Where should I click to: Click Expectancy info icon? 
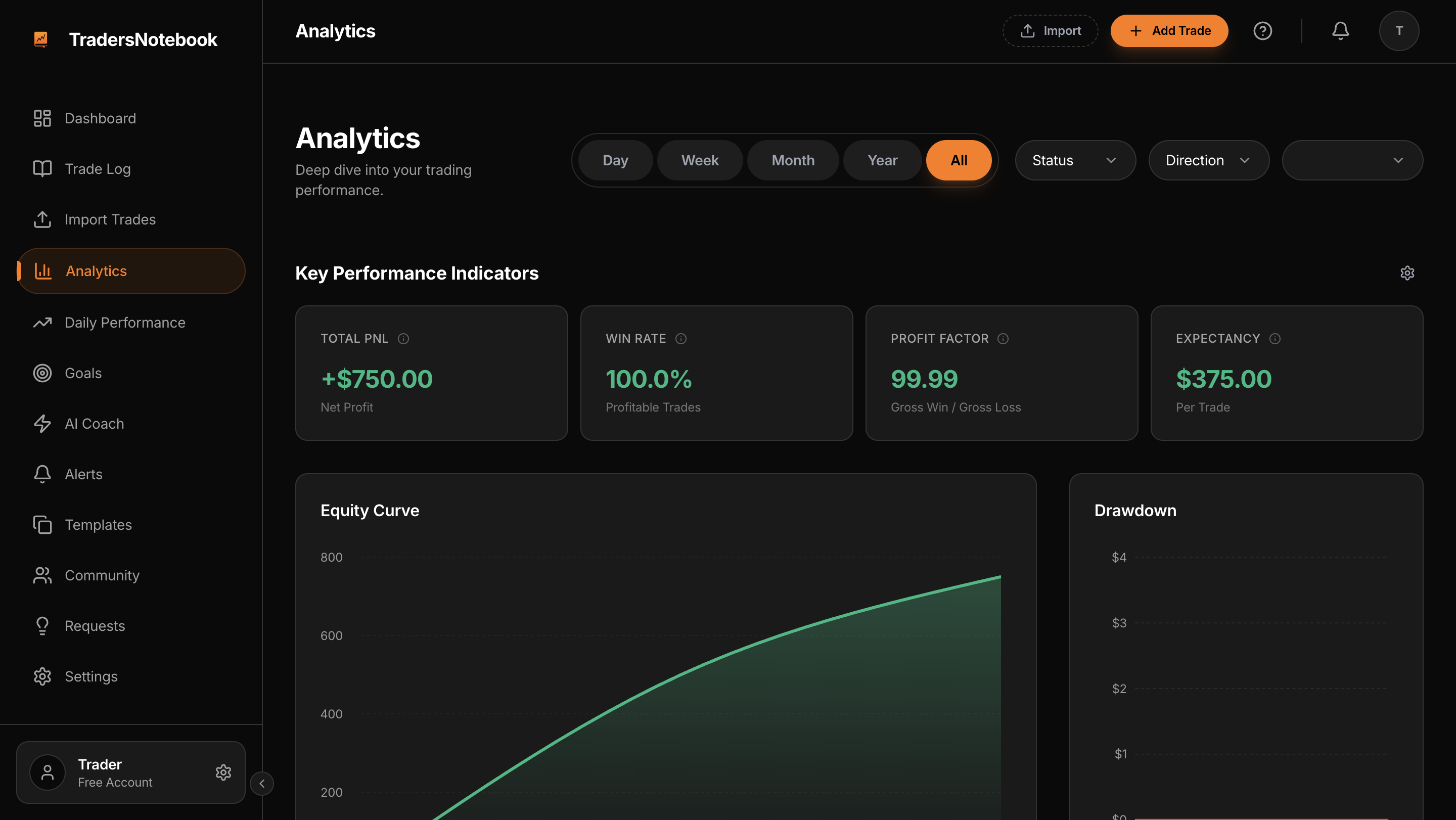click(1275, 339)
